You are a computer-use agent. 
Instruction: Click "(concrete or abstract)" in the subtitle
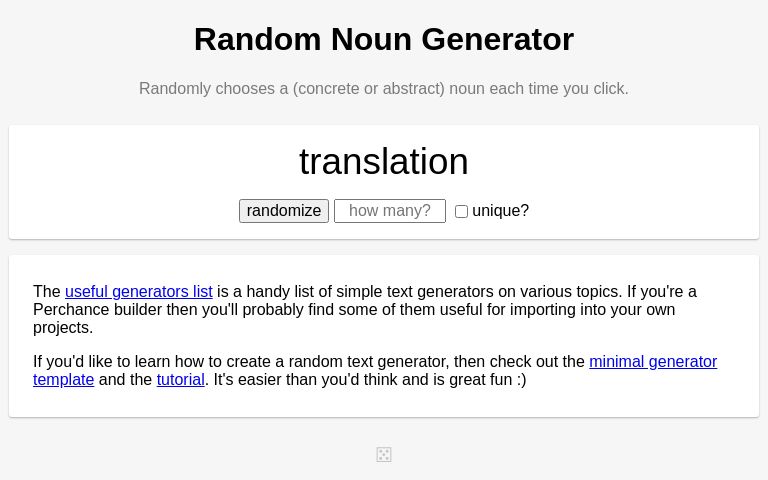(369, 89)
